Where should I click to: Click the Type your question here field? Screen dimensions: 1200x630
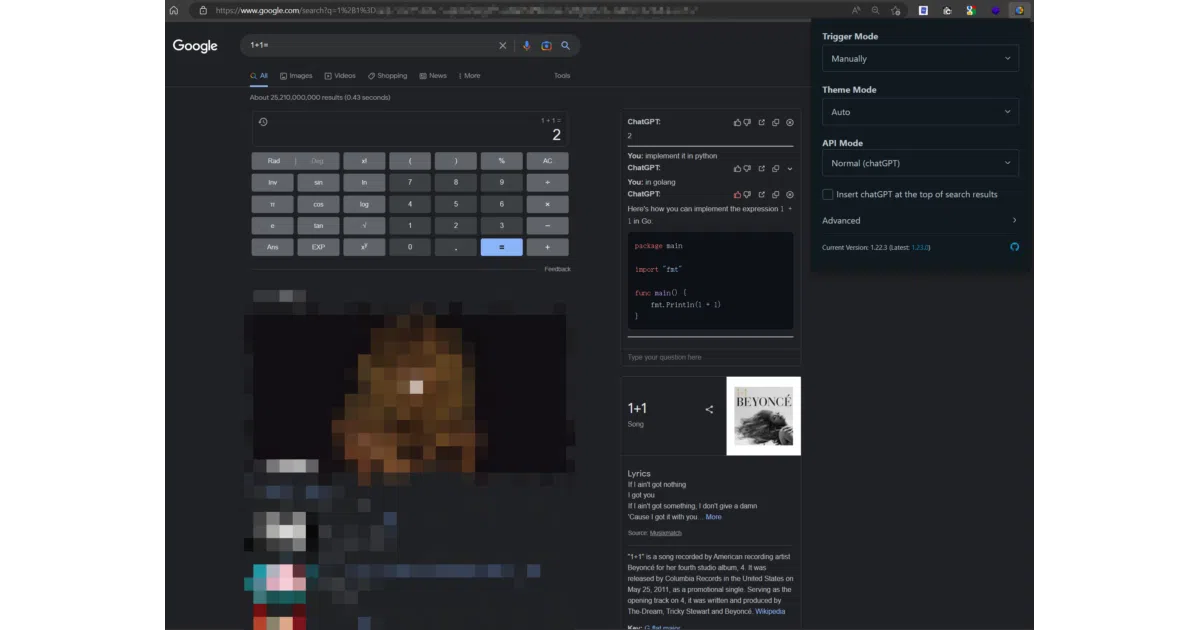[x=710, y=357]
